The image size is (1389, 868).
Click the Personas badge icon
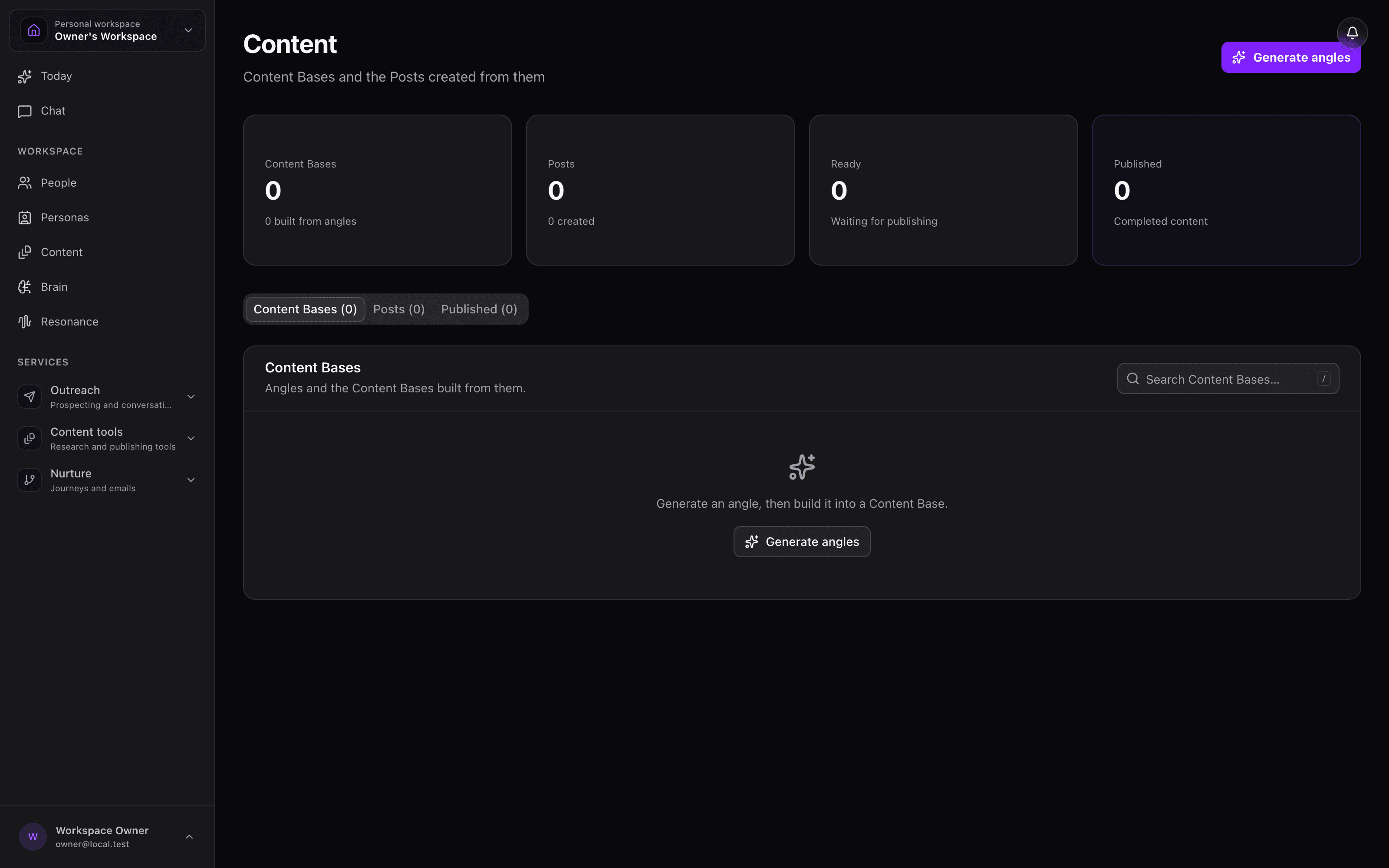(x=25, y=217)
